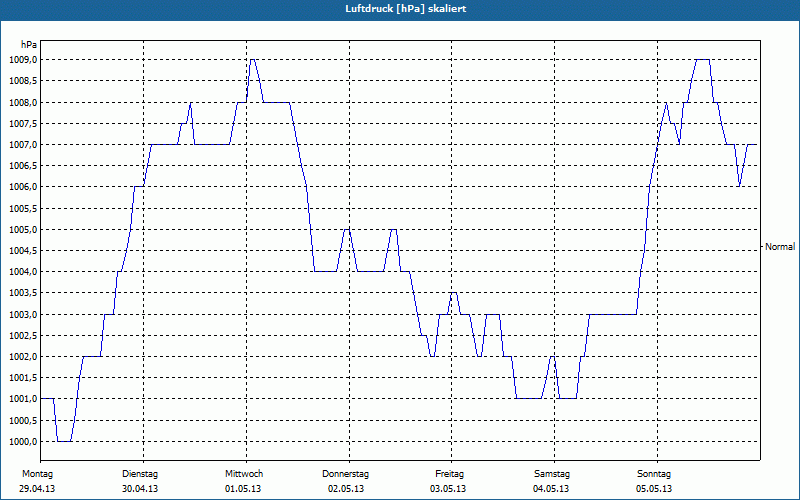Click the 1003,0 axis value
Viewport: 800px width, 500px height.
tap(23, 314)
